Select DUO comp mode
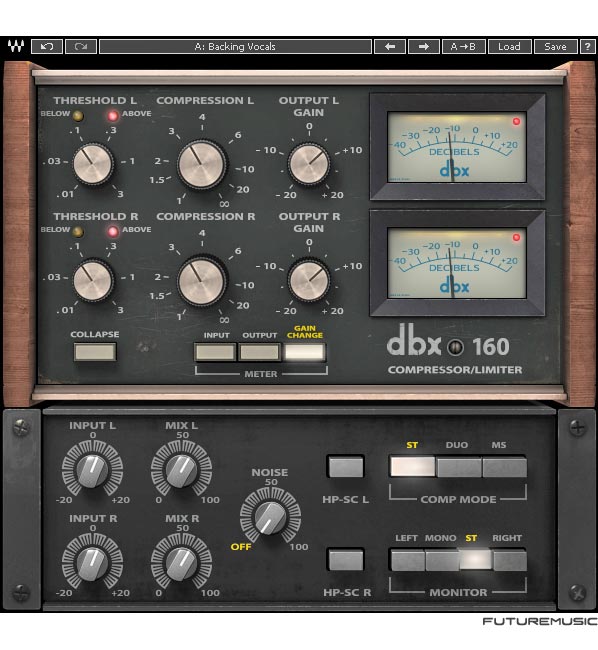The height and width of the screenshot is (650, 598). pyautogui.click(x=459, y=467)
